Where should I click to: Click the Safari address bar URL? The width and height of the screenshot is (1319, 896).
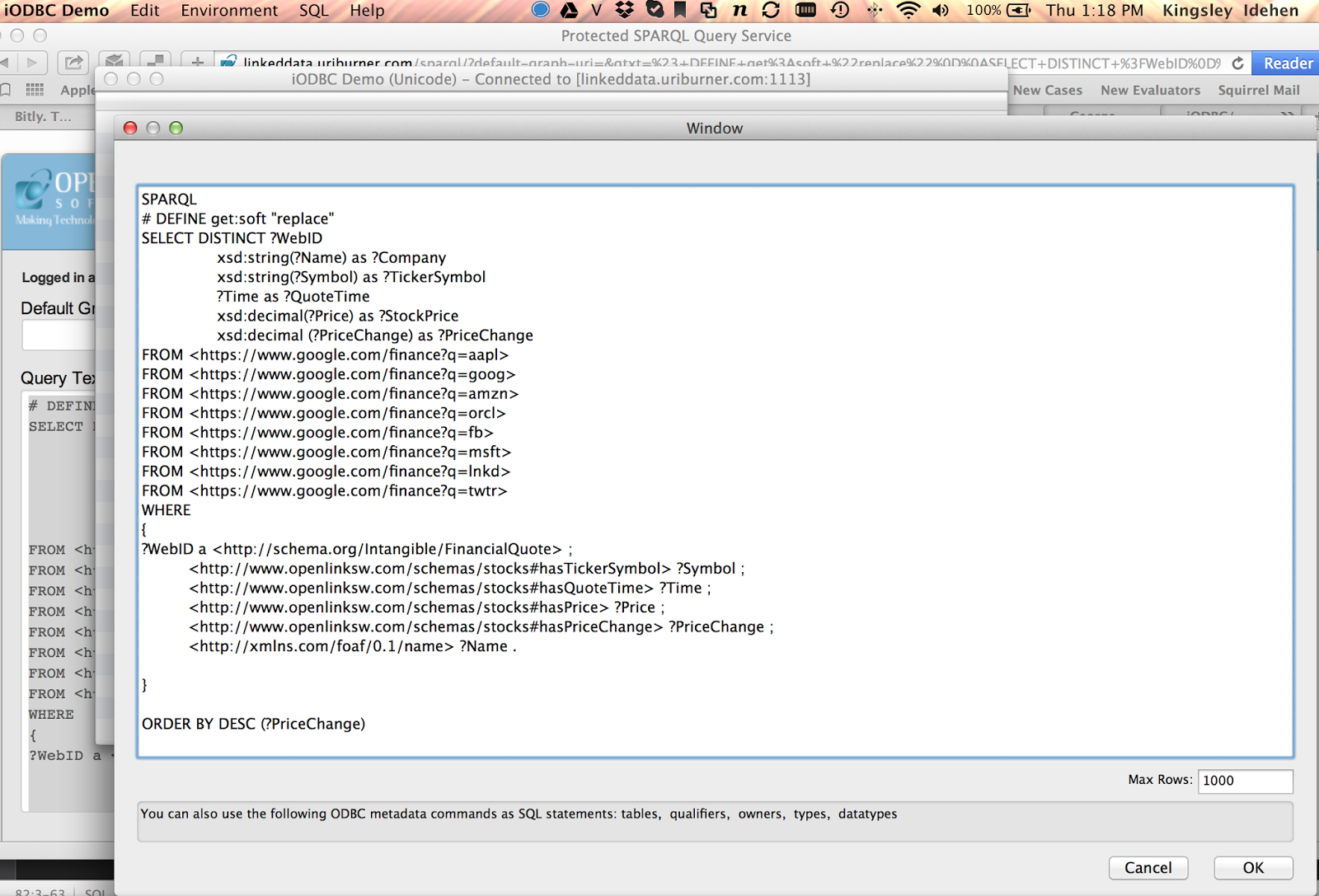(731, 63)
